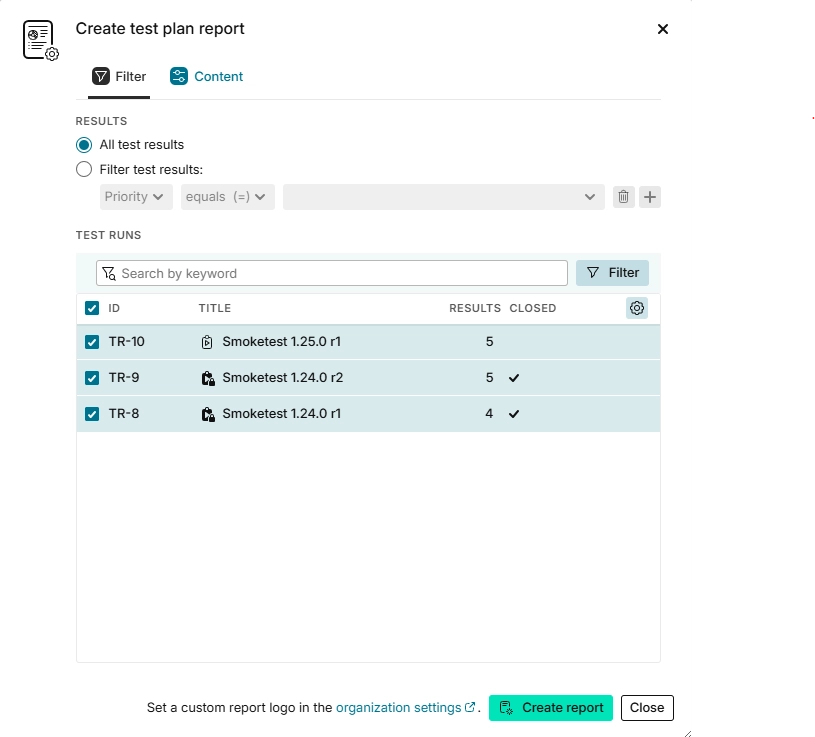815x737 pixels.
Task: Click the locked run icon for TR-9
Action: 207,378
